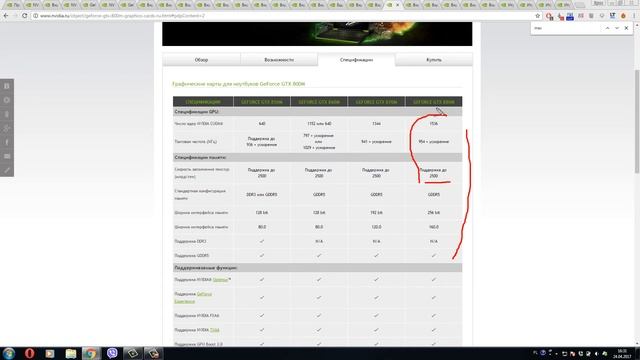The width and height of the screenshot is (640, 360).
Task: Click the GeForce GTX 850M column header
Action: click(262, 102)
